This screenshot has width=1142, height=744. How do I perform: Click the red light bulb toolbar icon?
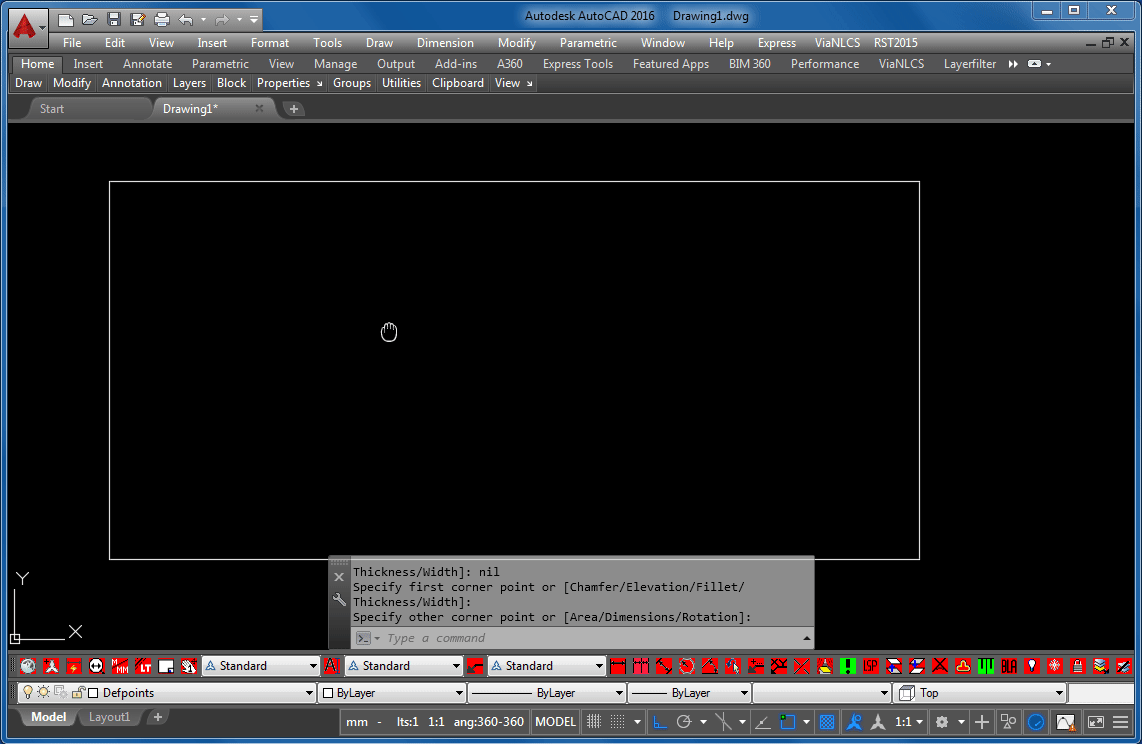tap(1031, 665)
